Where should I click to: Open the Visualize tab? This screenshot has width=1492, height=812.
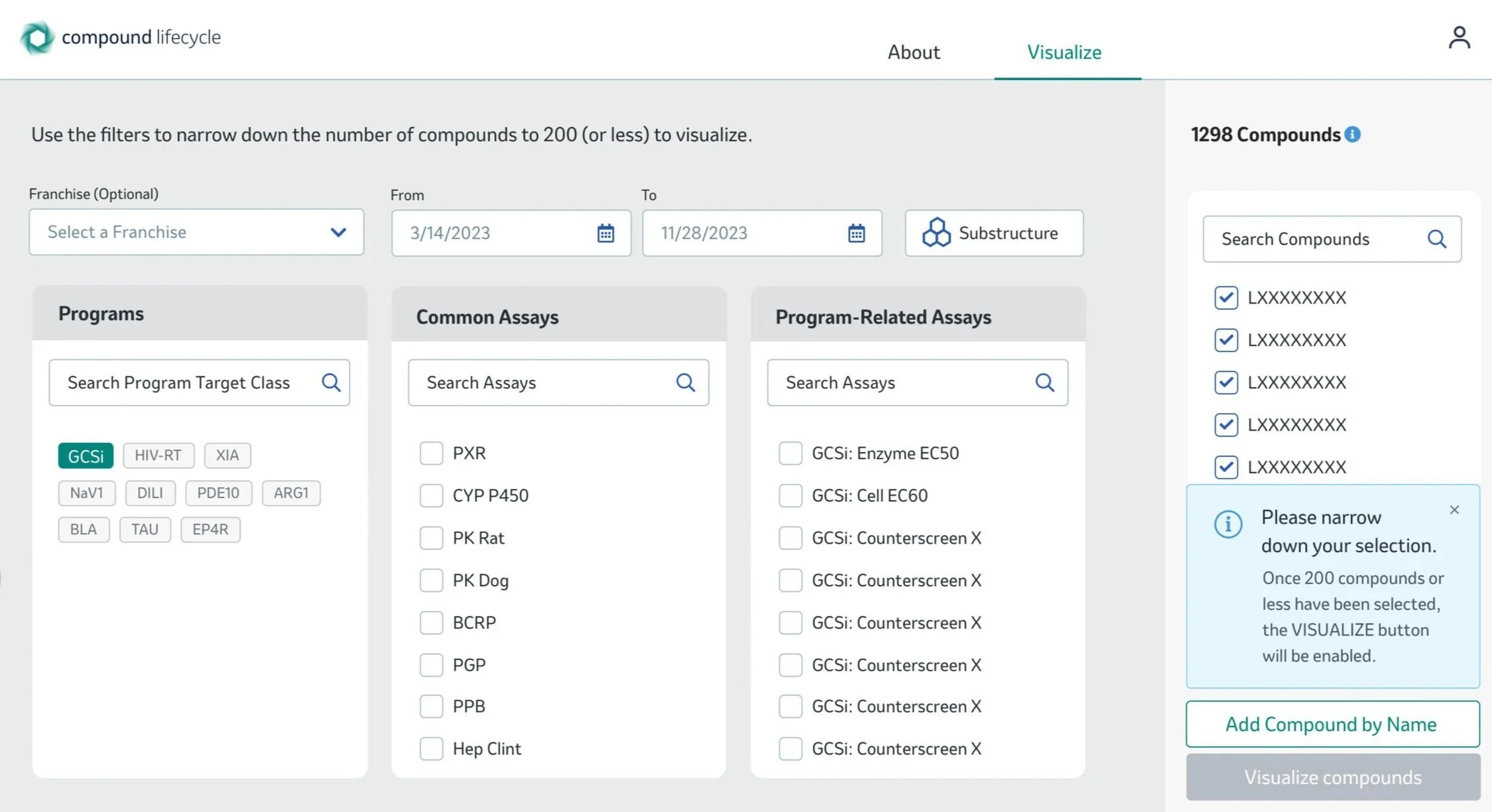coord(1064,52)
